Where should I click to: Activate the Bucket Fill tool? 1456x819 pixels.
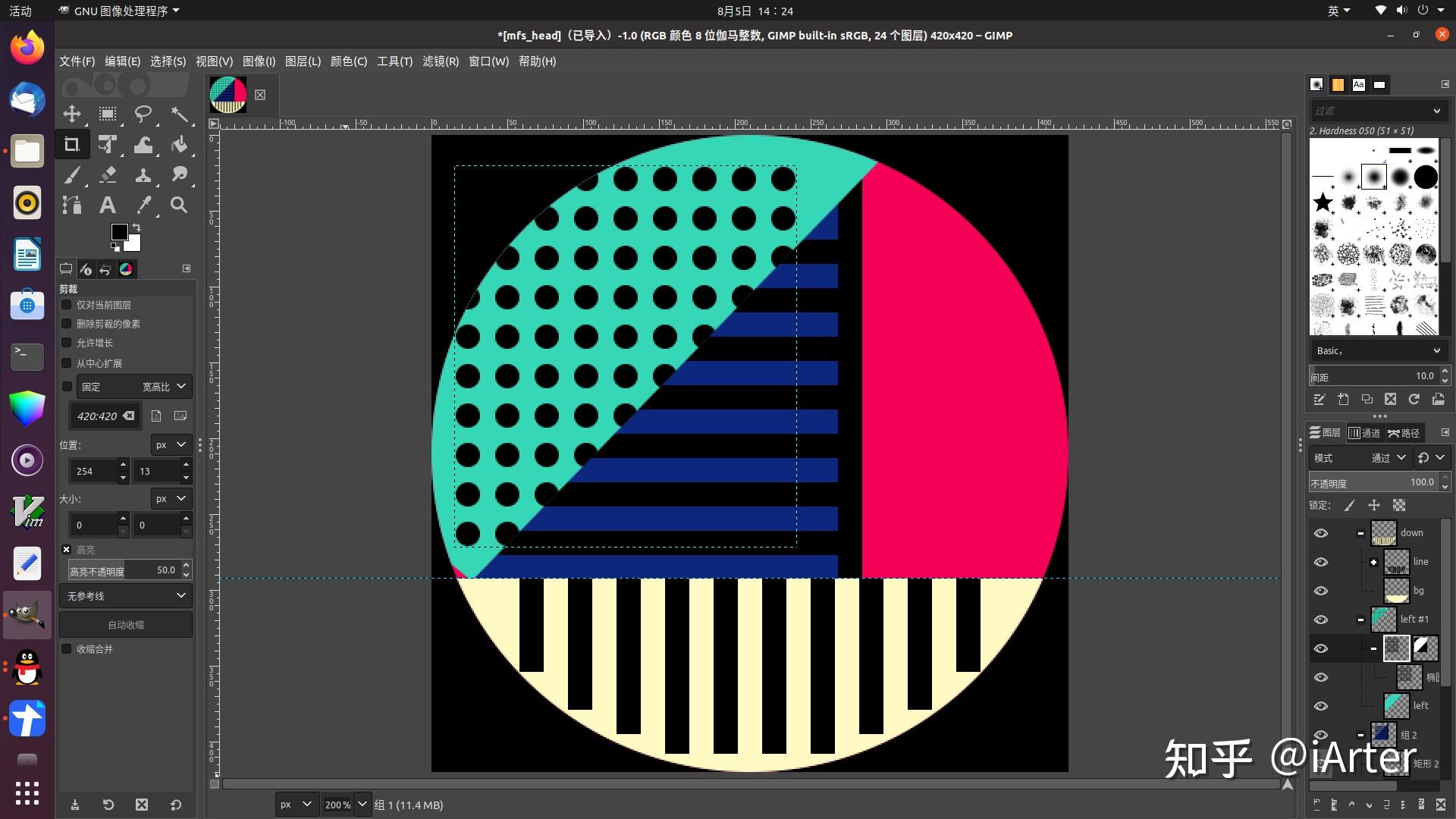pos(179,145)
